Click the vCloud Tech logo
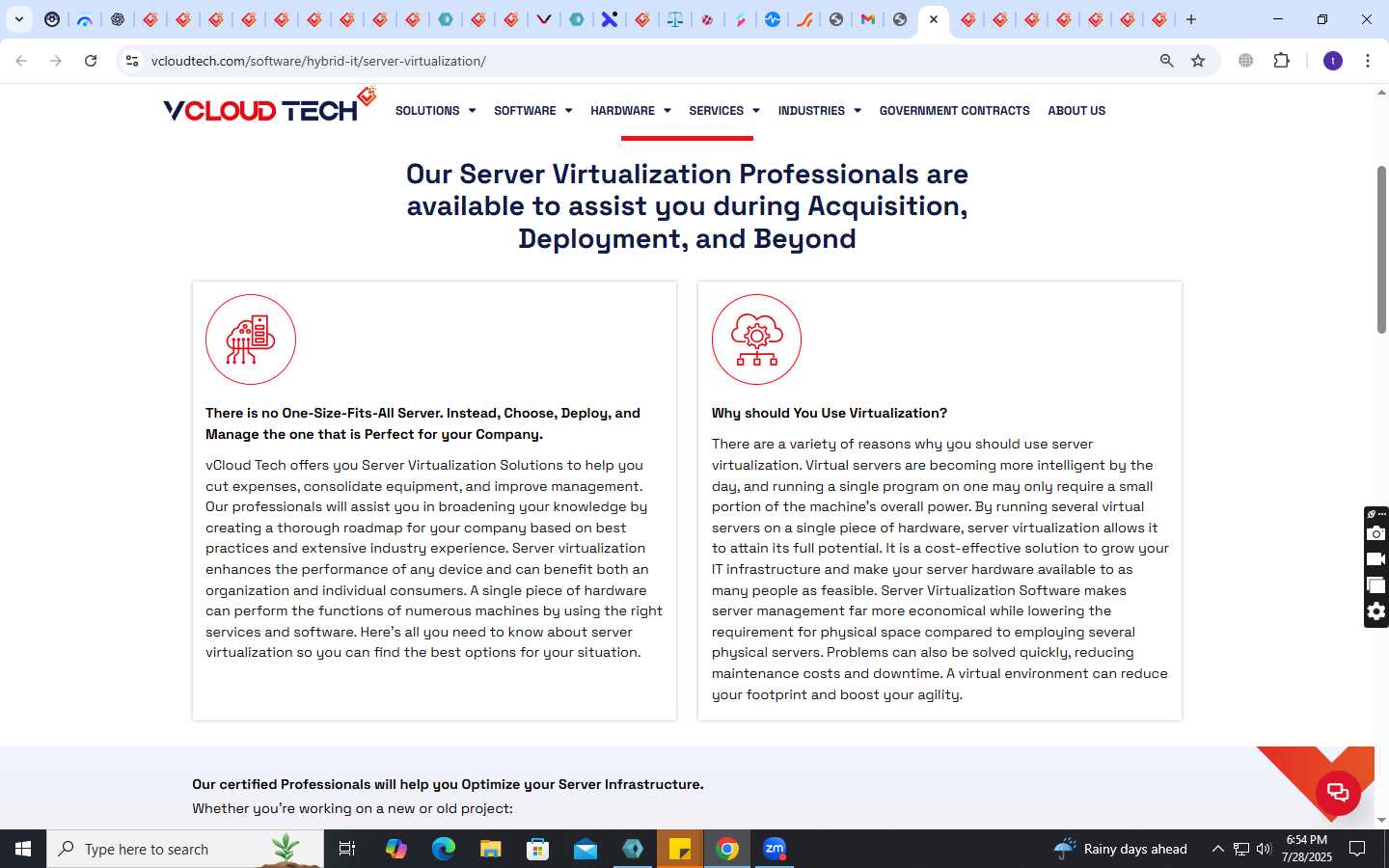The height and width of the screenshot is (868, 1389). 269,105
